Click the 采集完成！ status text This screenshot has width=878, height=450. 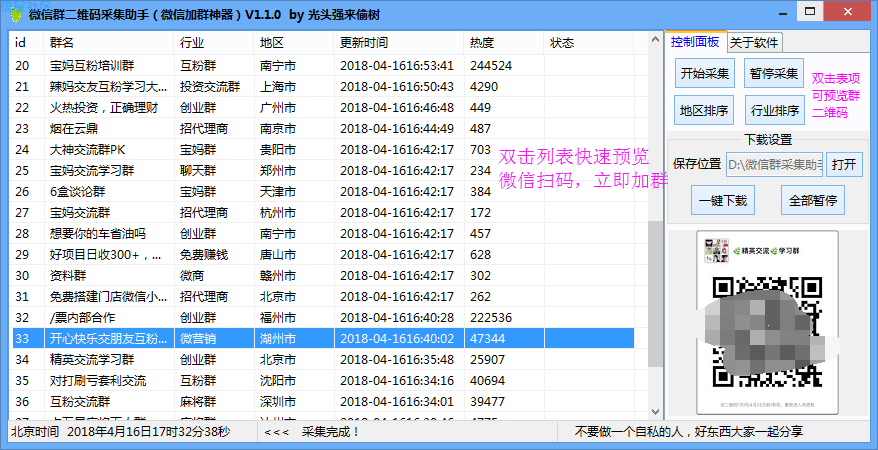pos(330,432)
